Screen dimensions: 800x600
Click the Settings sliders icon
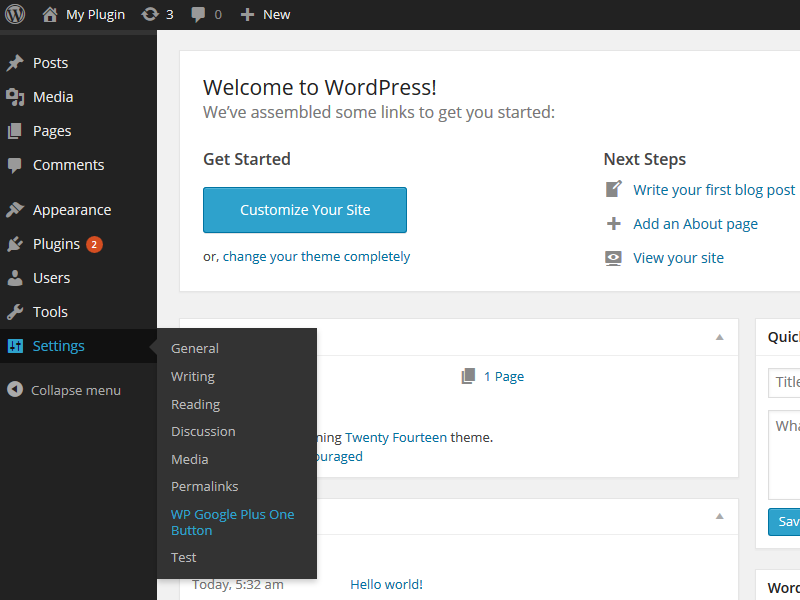pyautogui.click(x=15, y=346)
